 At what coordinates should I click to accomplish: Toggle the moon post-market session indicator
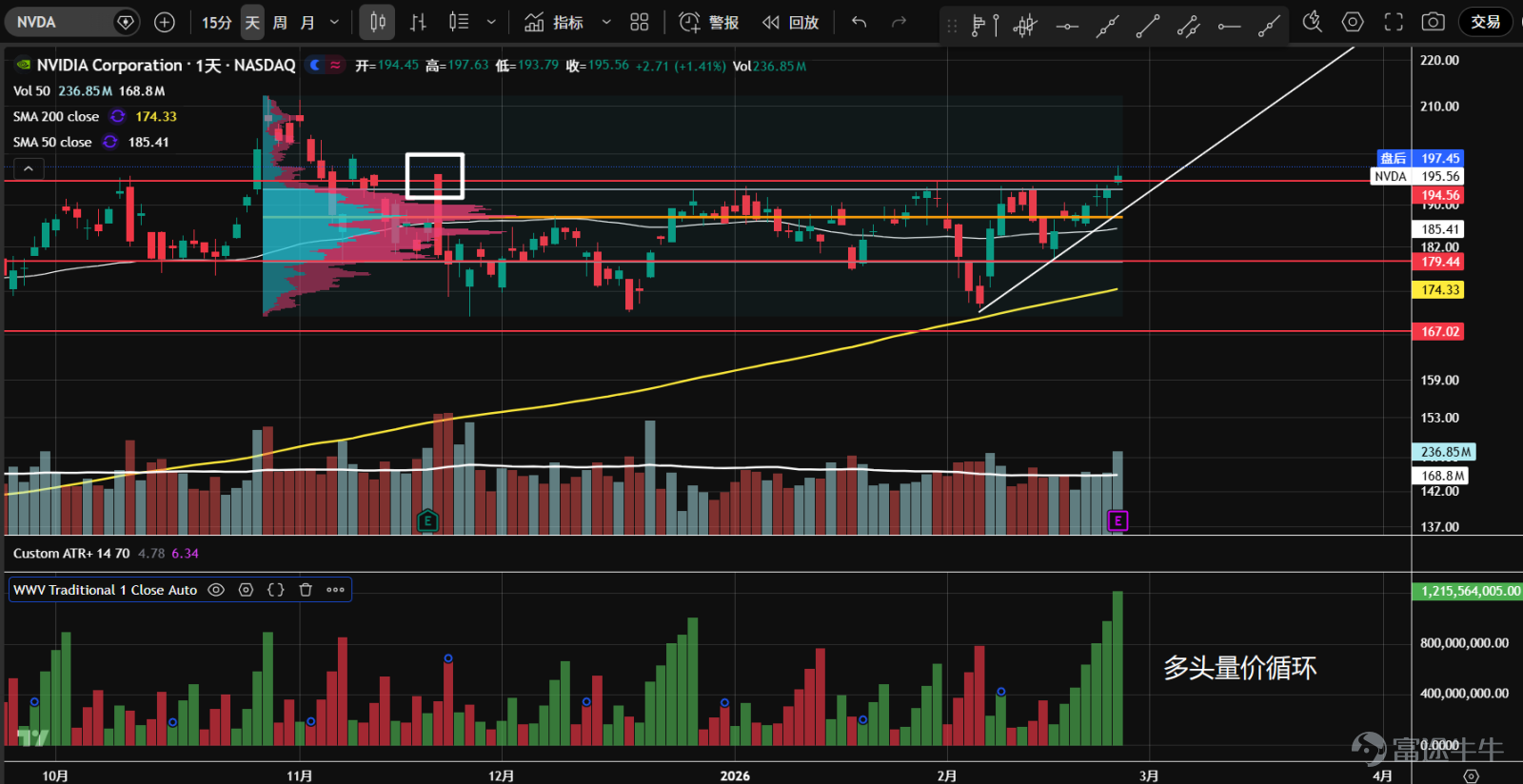[x=316, y=65]
